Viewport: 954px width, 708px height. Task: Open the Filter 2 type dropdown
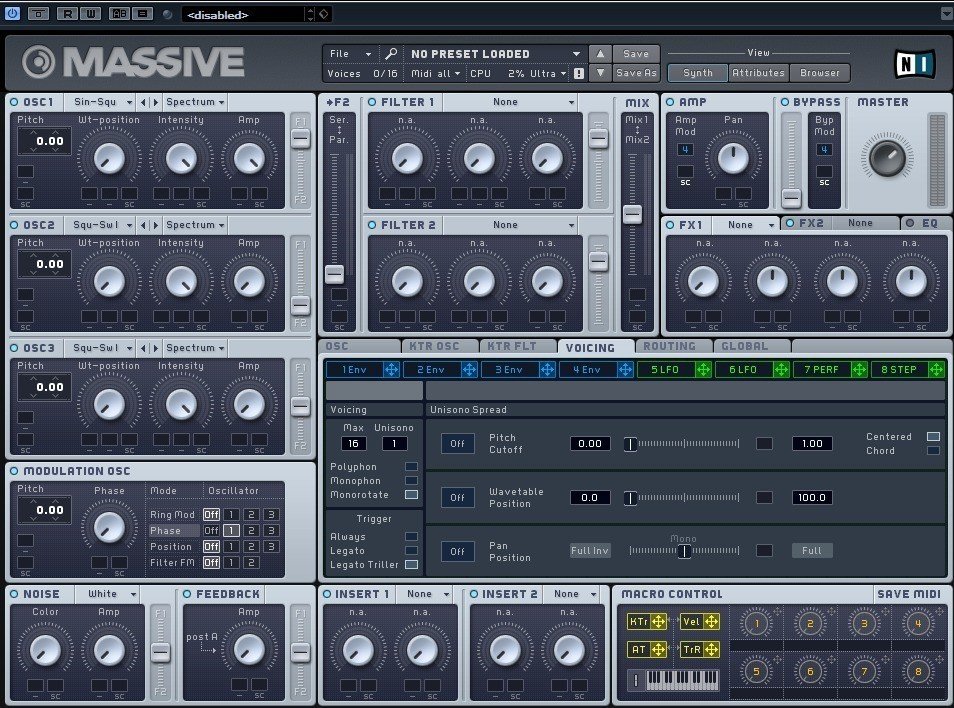(x=510, y=225)
